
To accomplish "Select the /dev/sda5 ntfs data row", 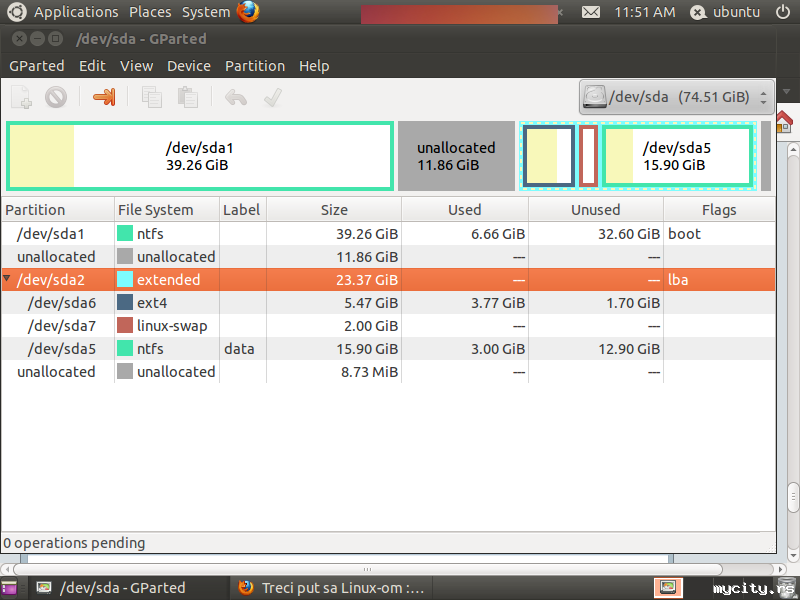I will point(388,348).
